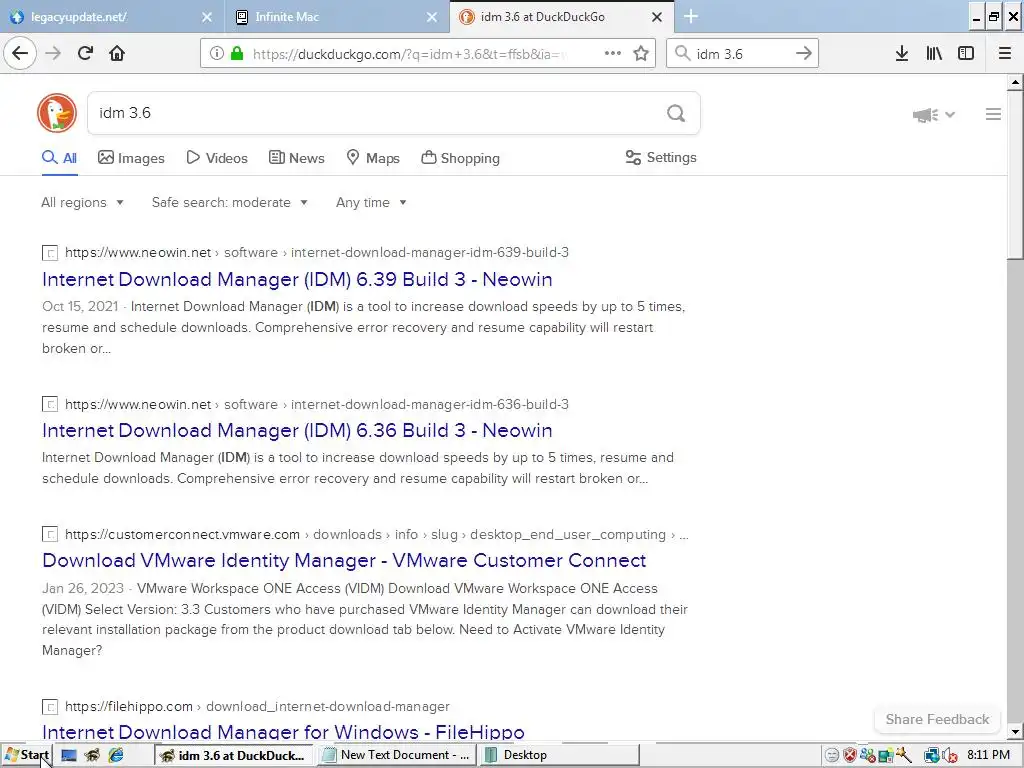
Task: Open Internet Download Manager FileHippo link
Action: (283, 732)
